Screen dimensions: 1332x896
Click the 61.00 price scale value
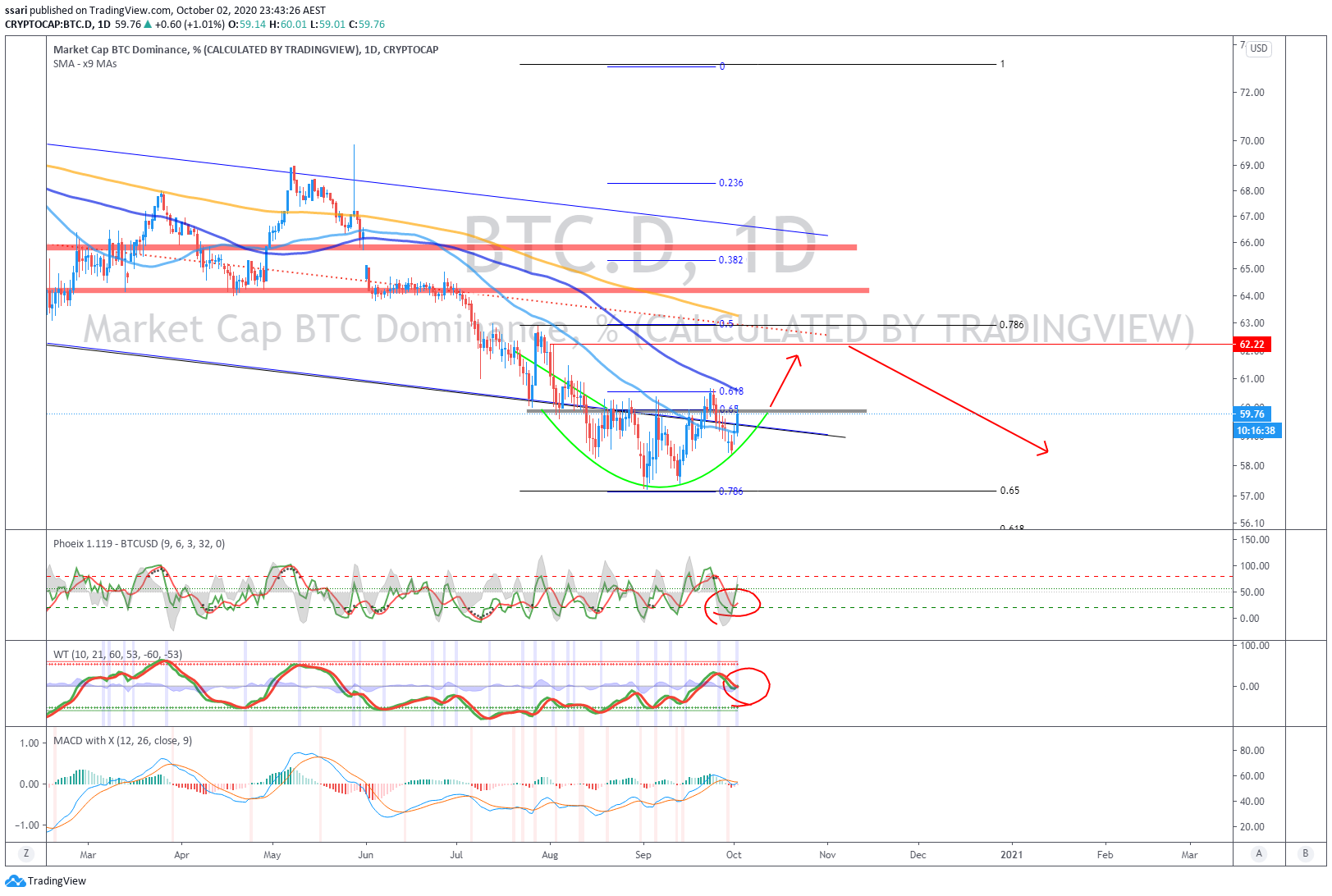coord(1252,379)
